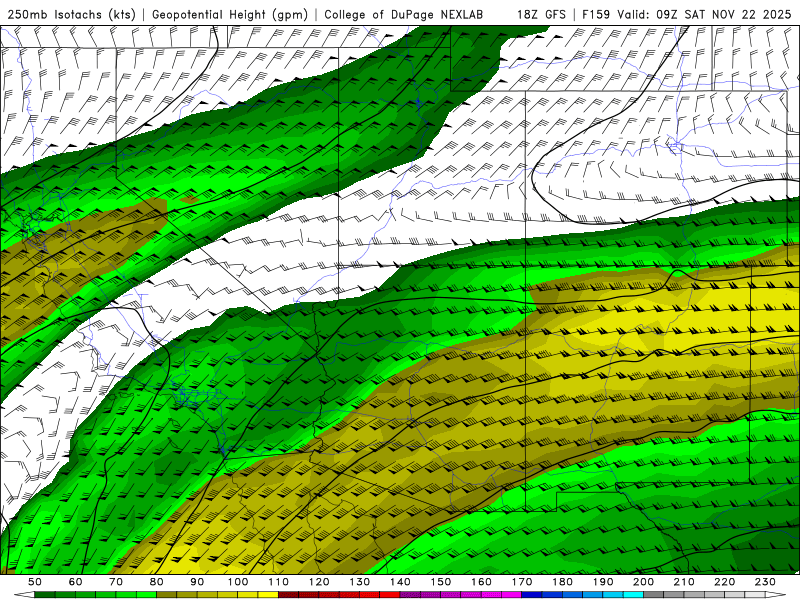Click the gray color bar segment under 210
Viewport: 800px width, 600px height.
pos(694,594)
